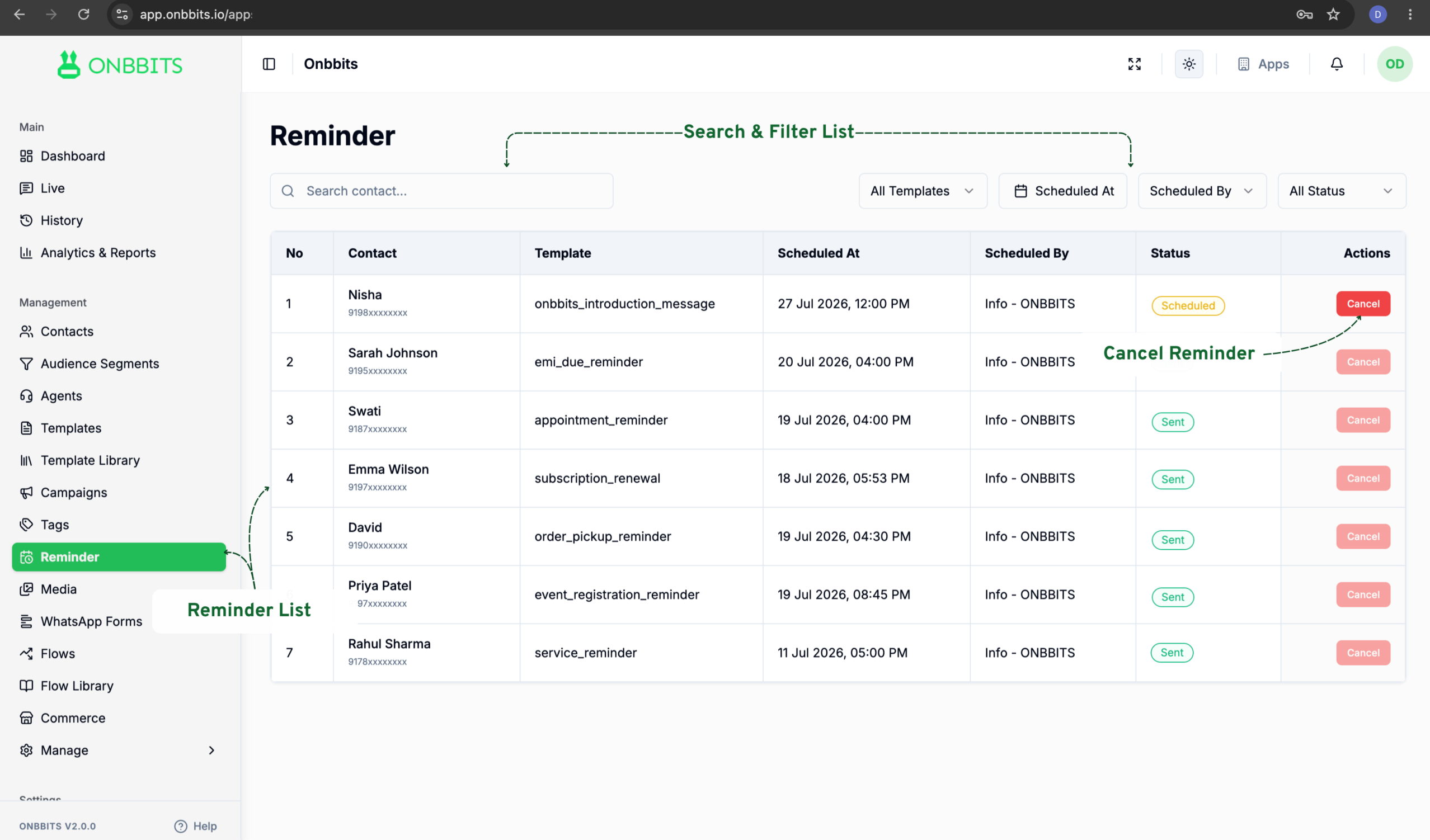Expand the Manage submenu chevron
Image resolution: width=1430 pixels, height=840 pixels.
[x=211, y=751]
